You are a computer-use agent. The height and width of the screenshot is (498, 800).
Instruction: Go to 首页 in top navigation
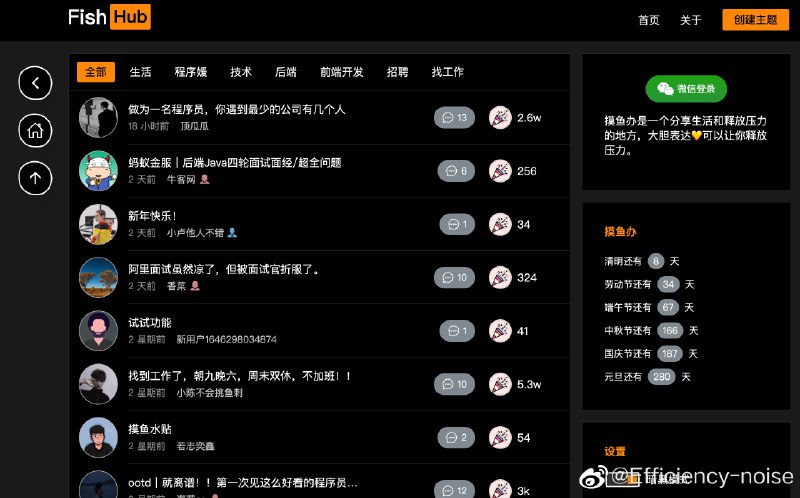point(648,20)
